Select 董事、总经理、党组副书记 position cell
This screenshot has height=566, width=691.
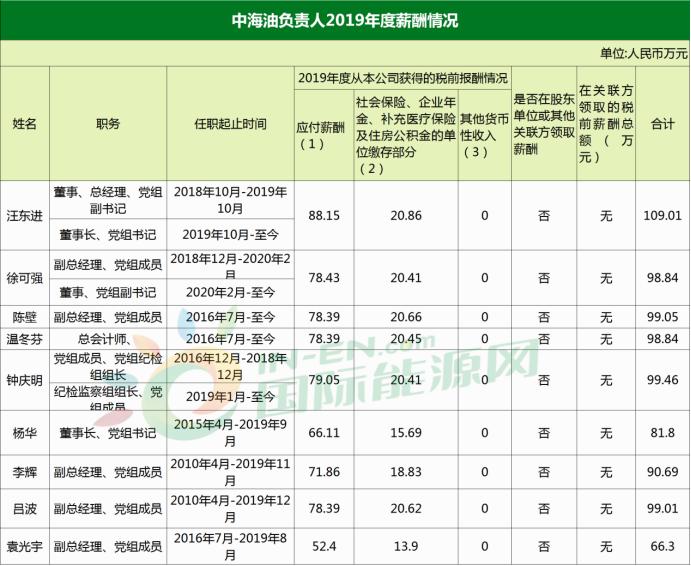point(108,200)
